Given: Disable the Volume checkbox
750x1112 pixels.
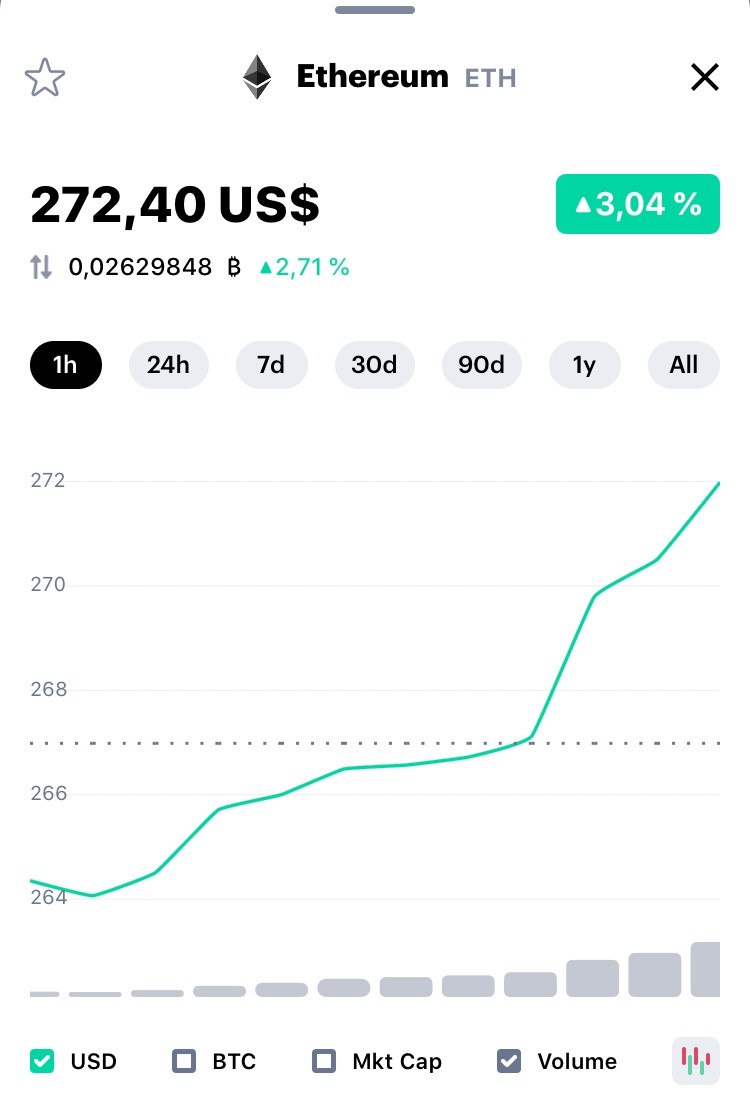Looking at the screenshot, I should (x=509, y=1061).
